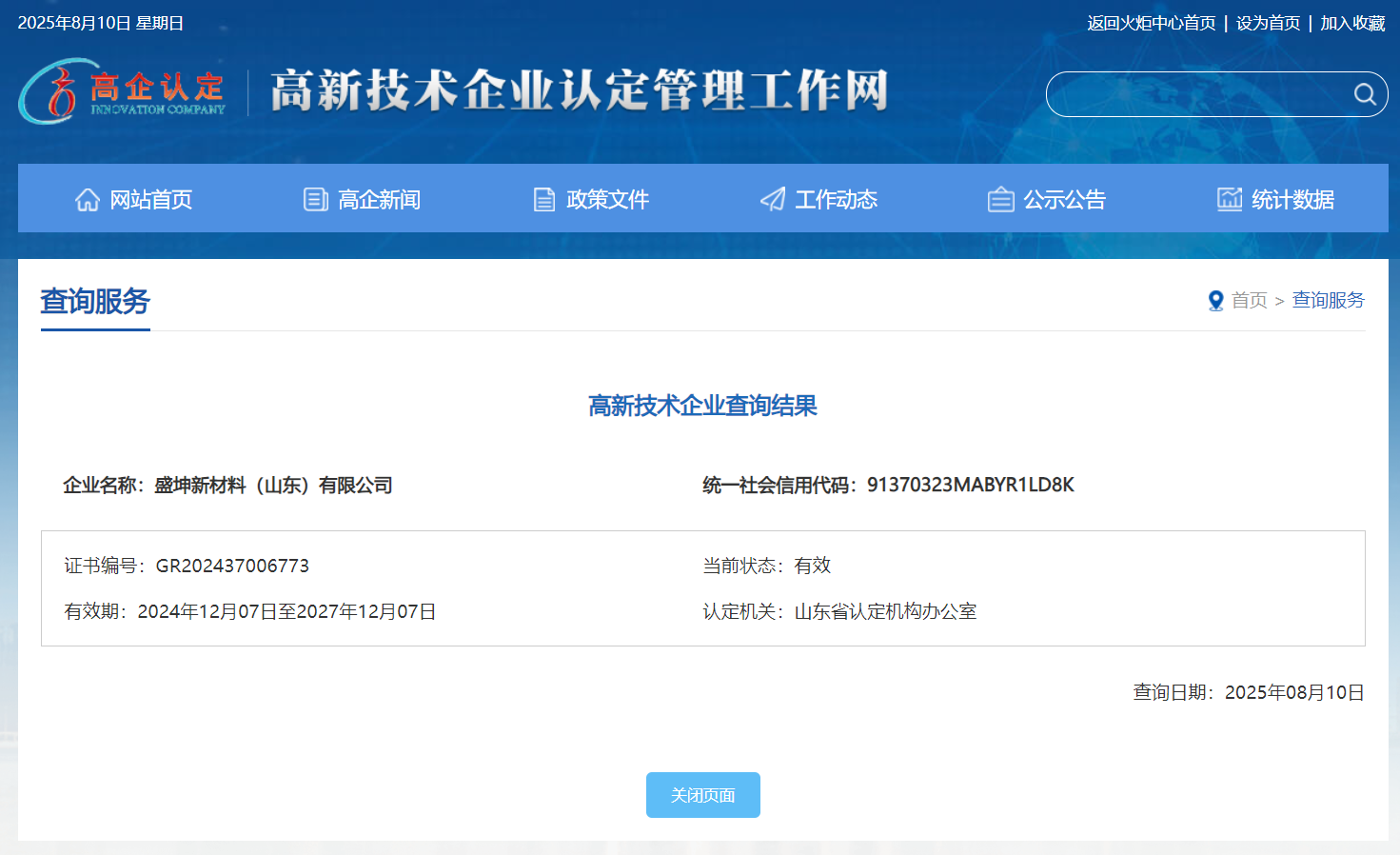Click the news icon beside 高企新闻

pyautogui.click(x=316, y=199)
